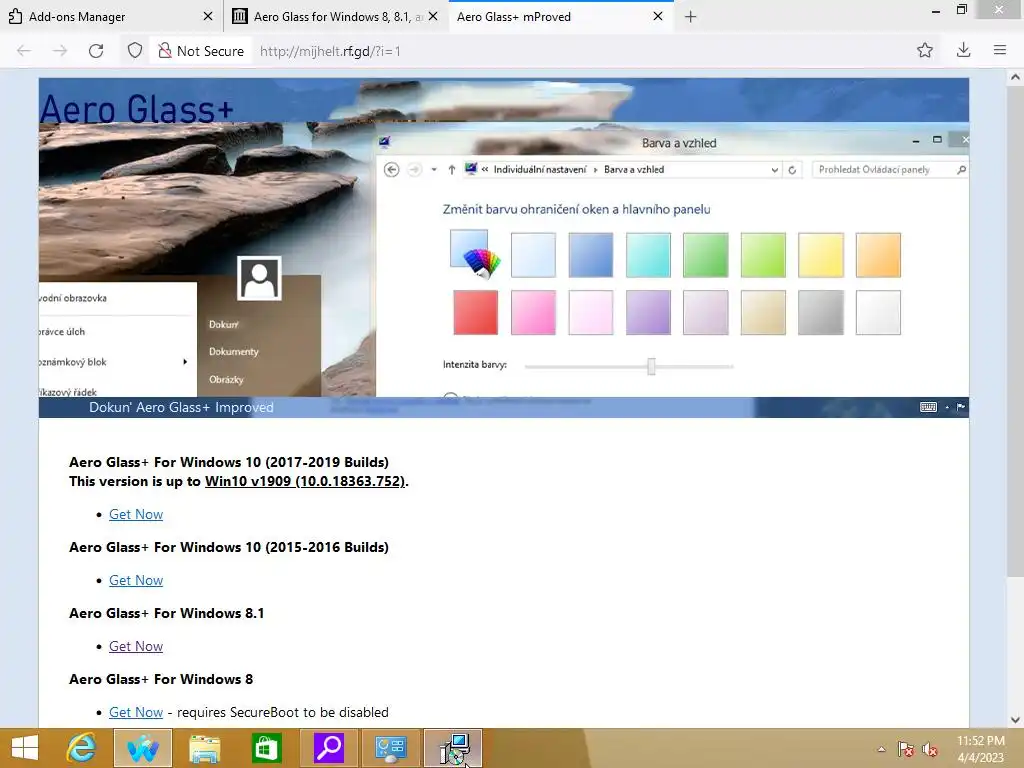Screen dimensions: 1024x768
Task: Click the Action Center flag tray icon
Action: [x=905, y=749]
